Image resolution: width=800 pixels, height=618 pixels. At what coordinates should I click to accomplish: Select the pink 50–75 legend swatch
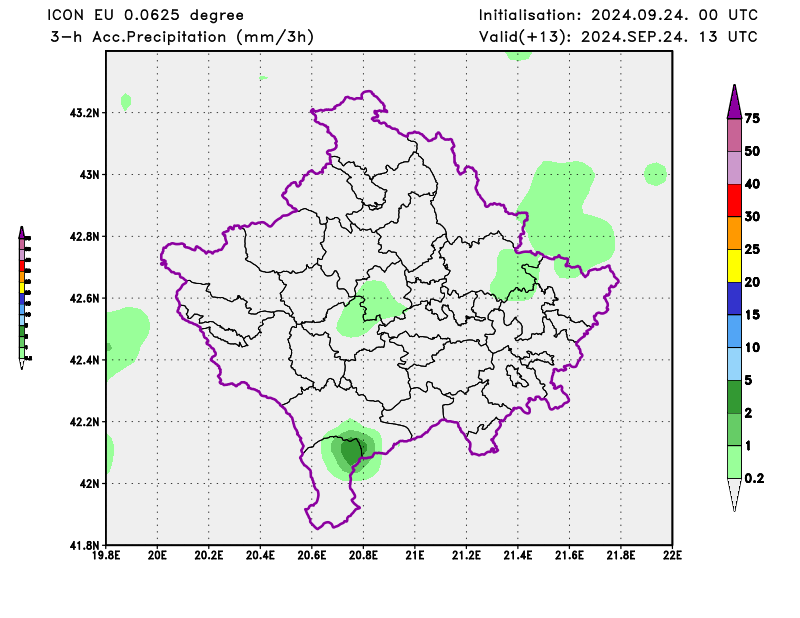tap(734, 135)
